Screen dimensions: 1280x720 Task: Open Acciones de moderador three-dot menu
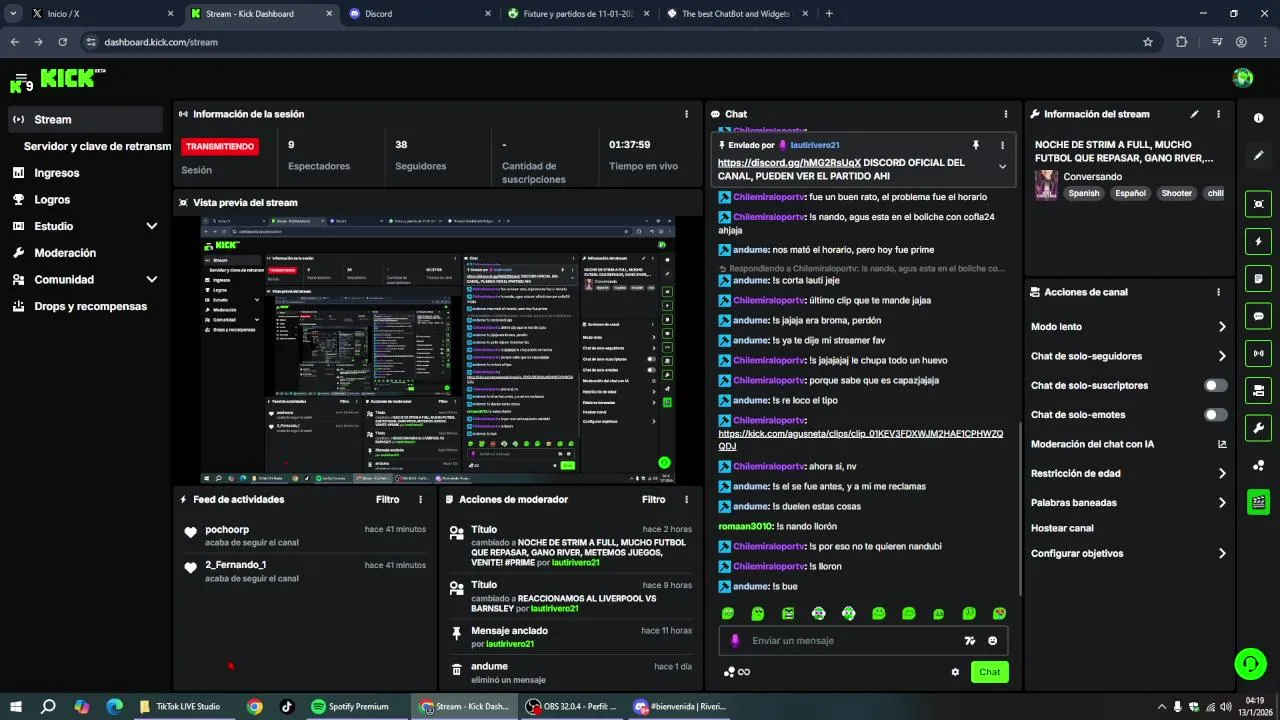click(x=686, y=499)
